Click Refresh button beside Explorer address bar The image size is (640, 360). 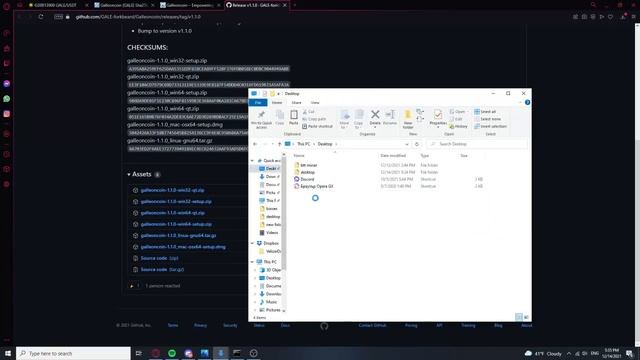pyautogui.click(x=416, y=144)
